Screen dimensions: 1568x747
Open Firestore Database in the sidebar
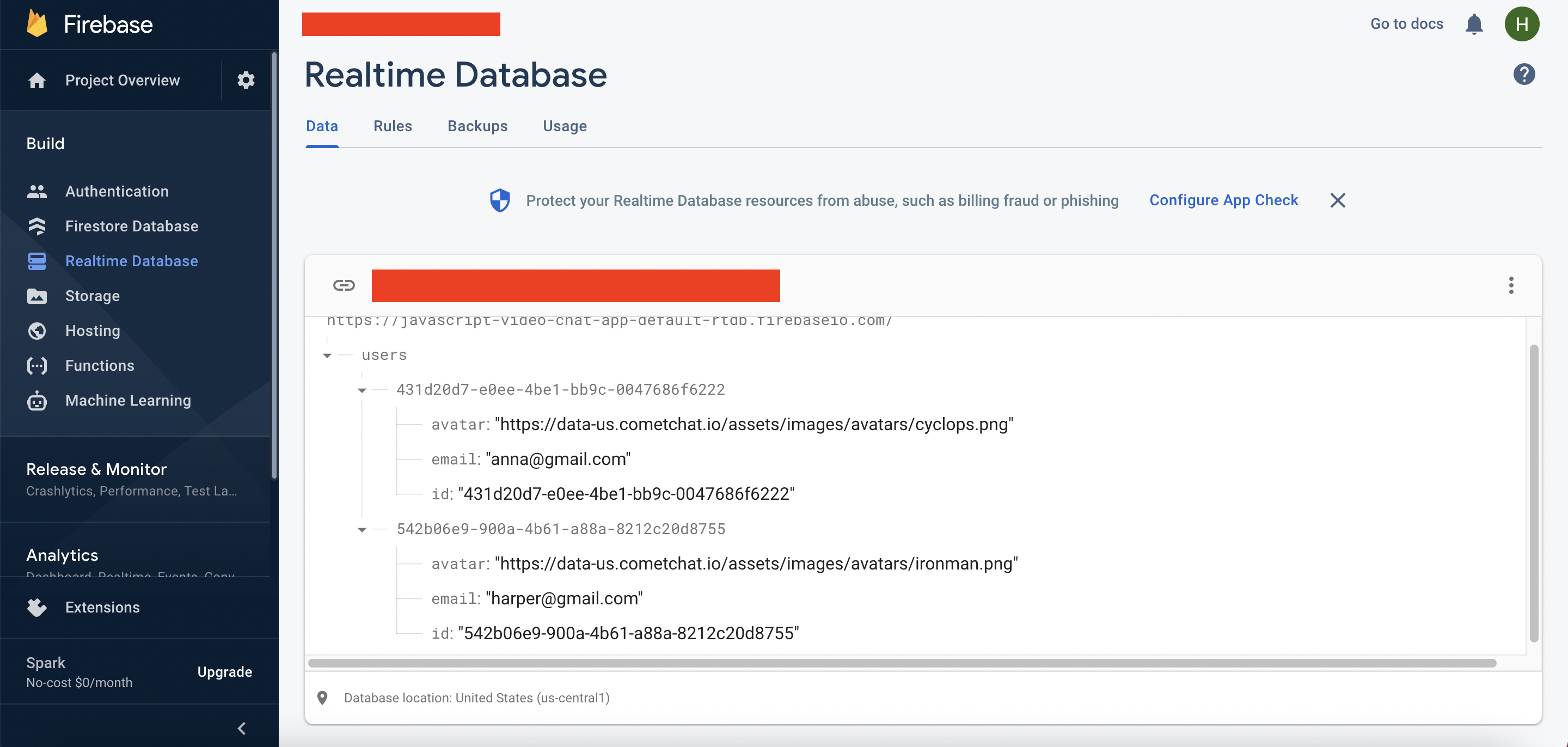(131, 226)
